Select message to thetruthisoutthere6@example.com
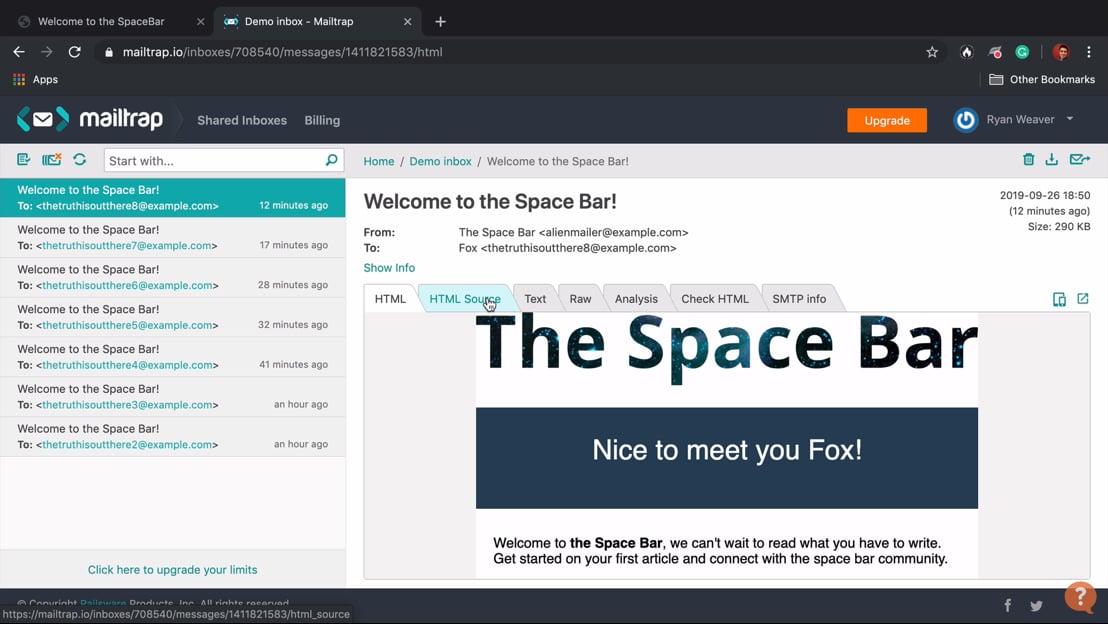The height and width of the screenshot is (624, 1108). 172,277
